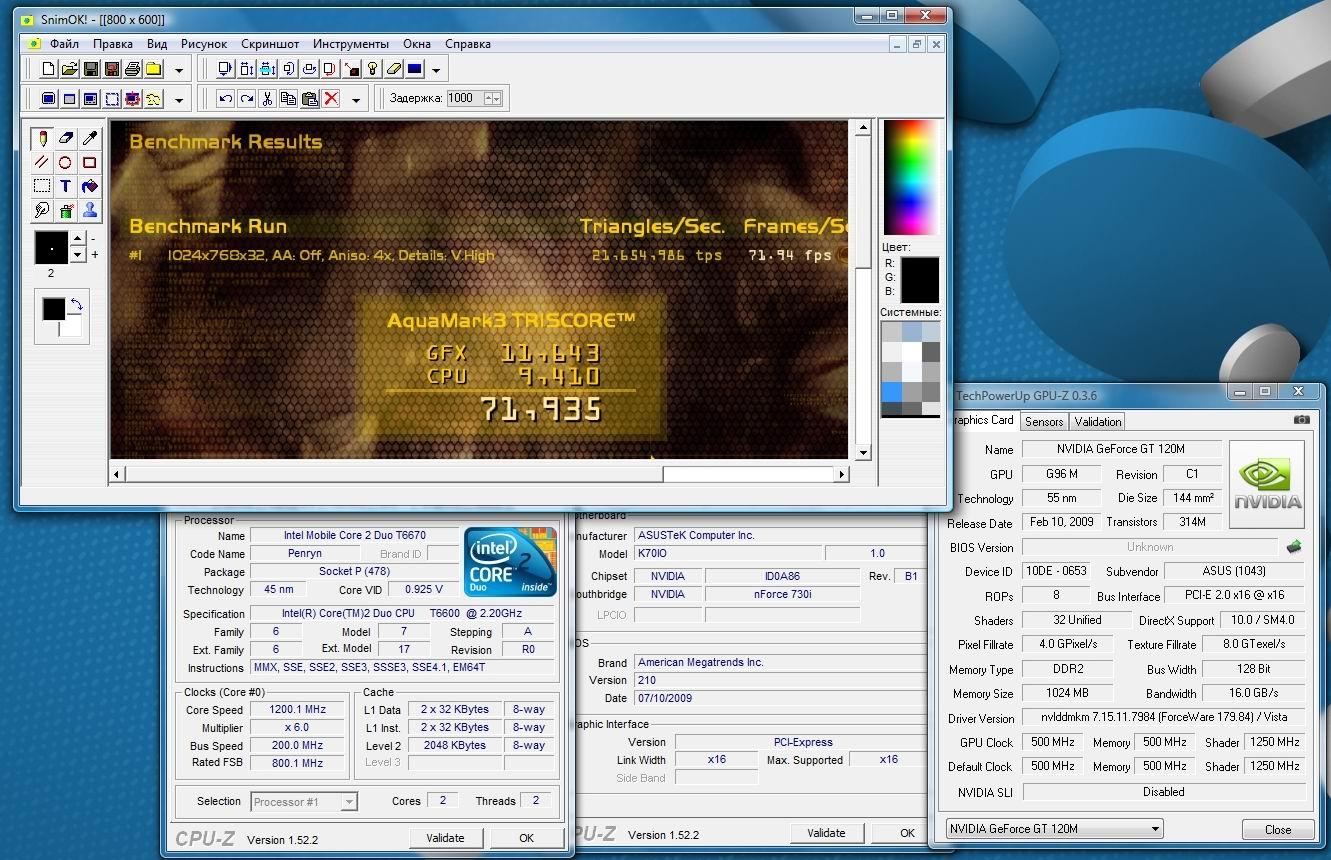This screenshot has width=1331, height=860.
Task: Select the Stamp tool
Action: click(89, 210)
